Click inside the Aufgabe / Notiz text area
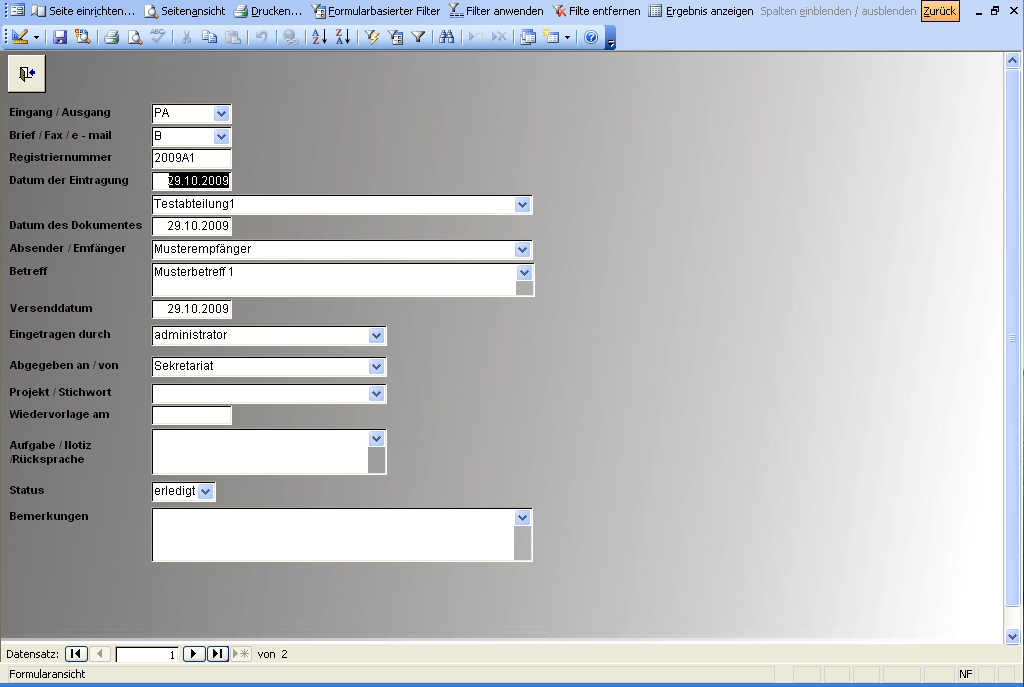This screenshot has height=687, width=1024. (x=260, y=451)
